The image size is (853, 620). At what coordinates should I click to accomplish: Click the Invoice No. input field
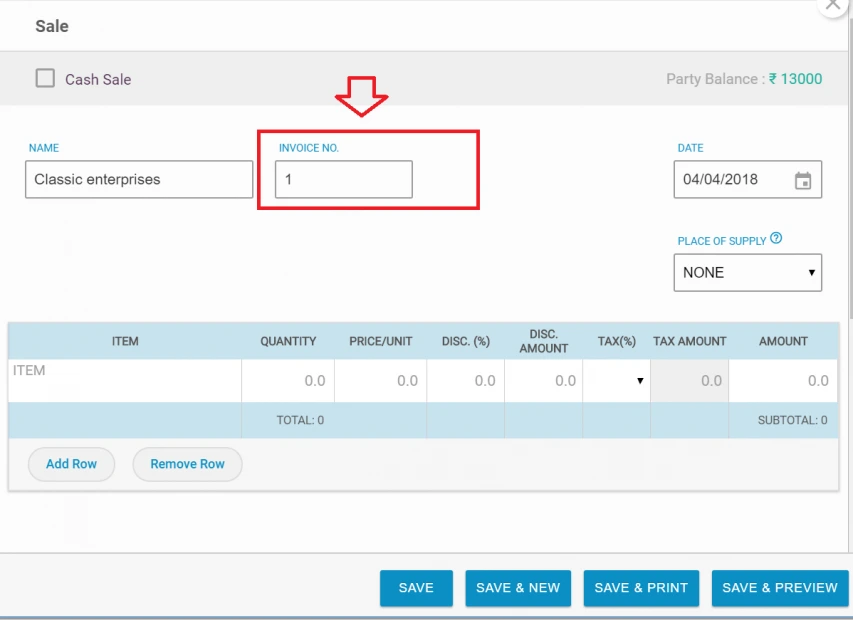[344, 179]
